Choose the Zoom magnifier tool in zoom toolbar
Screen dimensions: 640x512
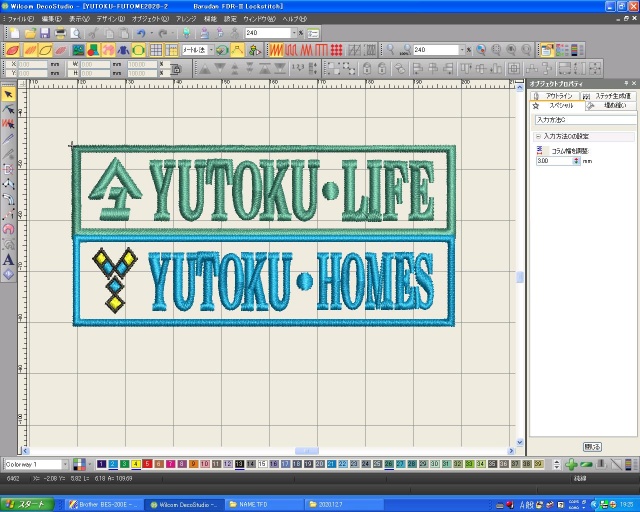click(391, 50)
